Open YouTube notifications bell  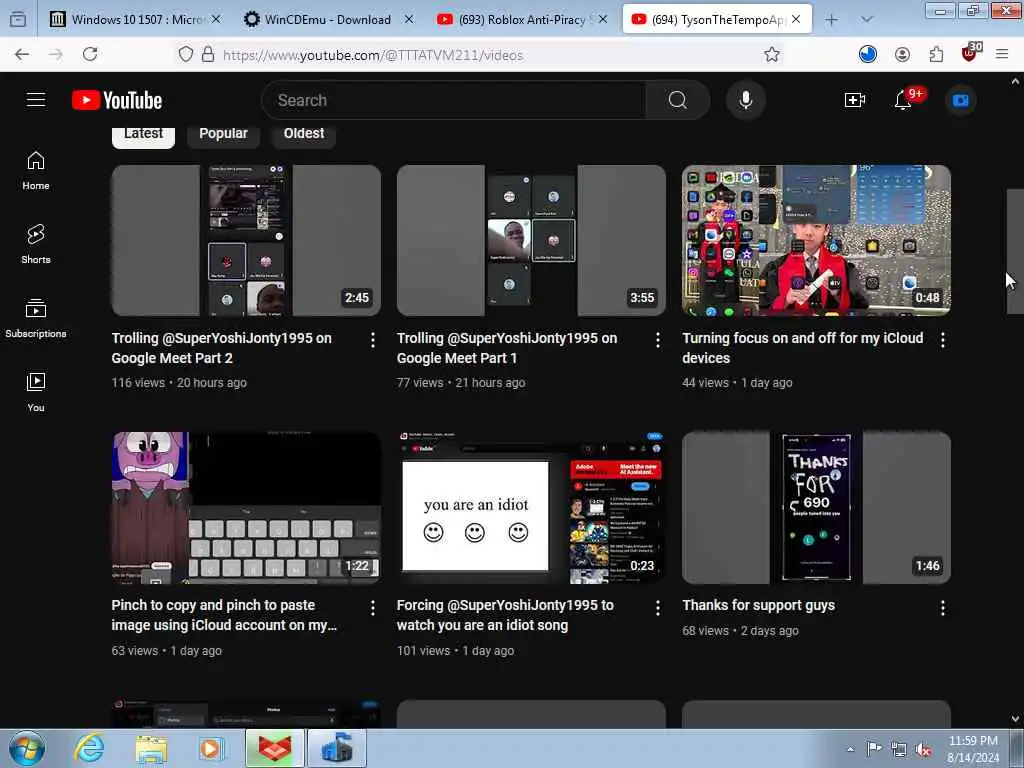click(904, 100)
